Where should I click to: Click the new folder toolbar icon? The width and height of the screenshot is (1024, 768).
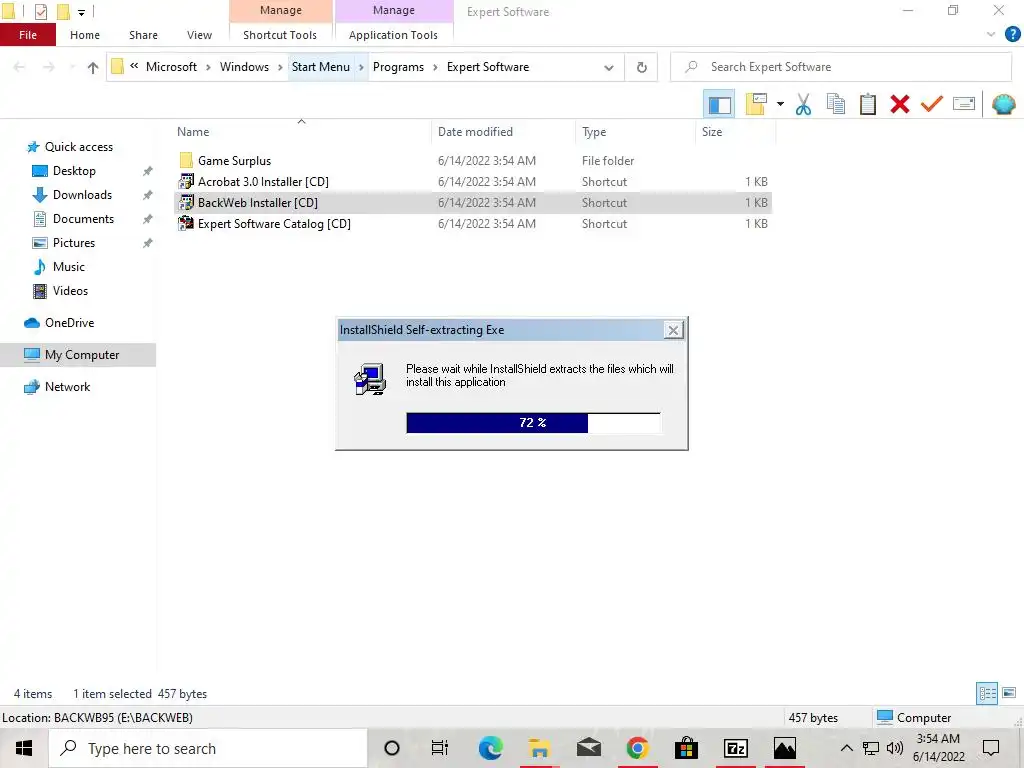[x=756, y=104]
